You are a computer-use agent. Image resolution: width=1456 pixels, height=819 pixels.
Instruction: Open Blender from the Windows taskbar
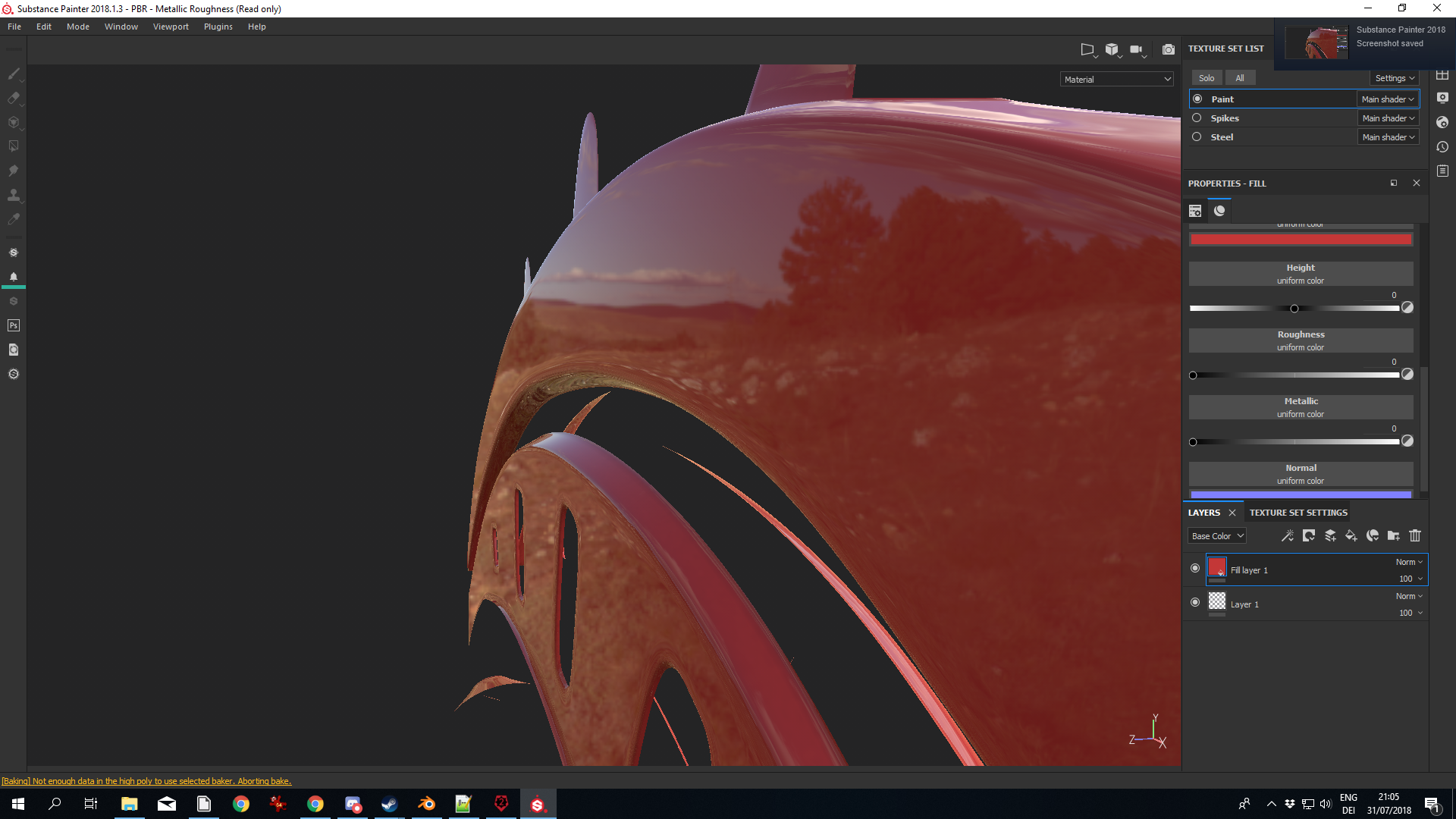[426, 804]
